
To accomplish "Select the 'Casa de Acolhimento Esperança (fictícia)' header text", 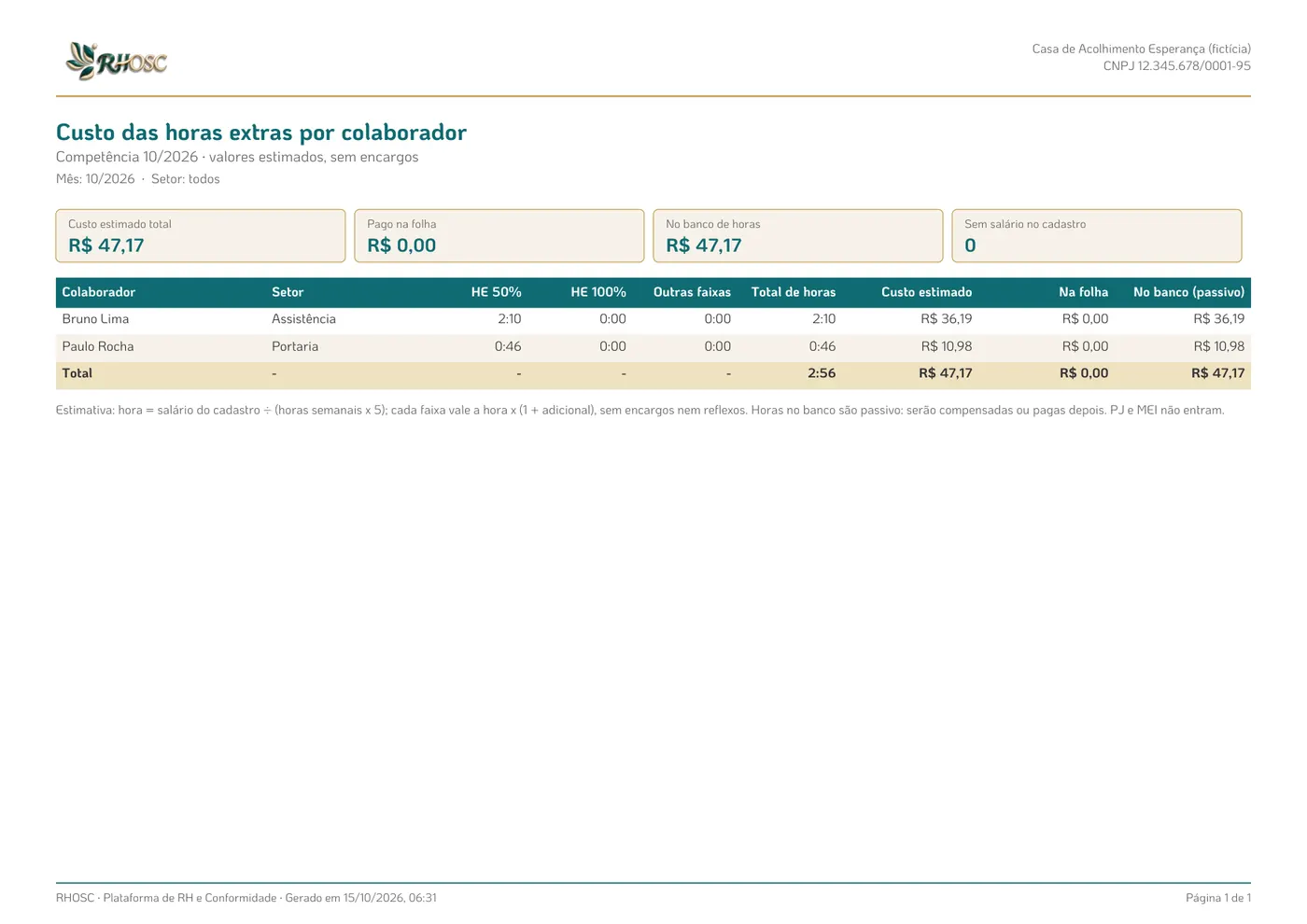I will point(1141,49).
